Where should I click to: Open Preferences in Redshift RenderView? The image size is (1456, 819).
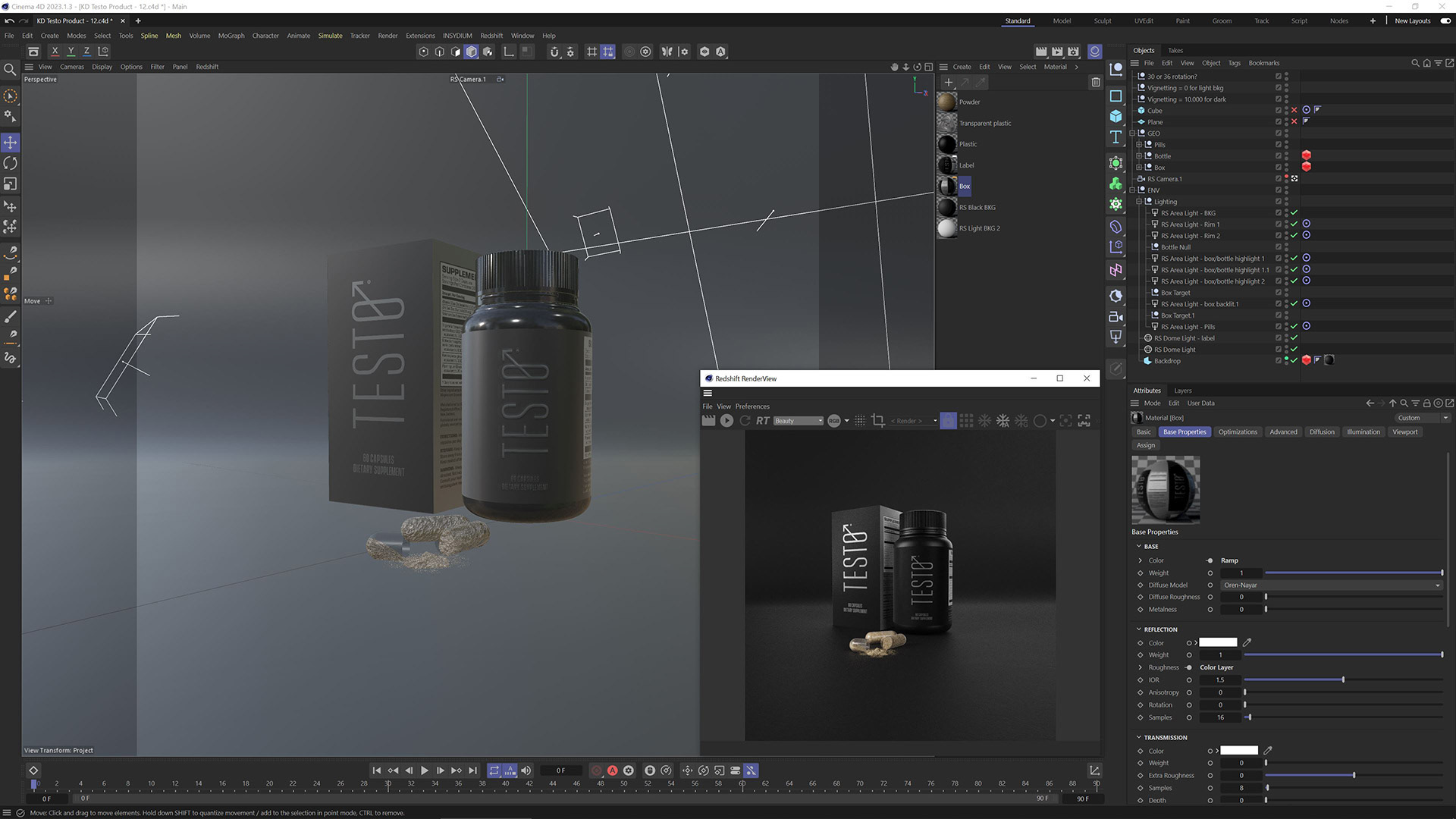pyautogui.click(x=752, y=406)
